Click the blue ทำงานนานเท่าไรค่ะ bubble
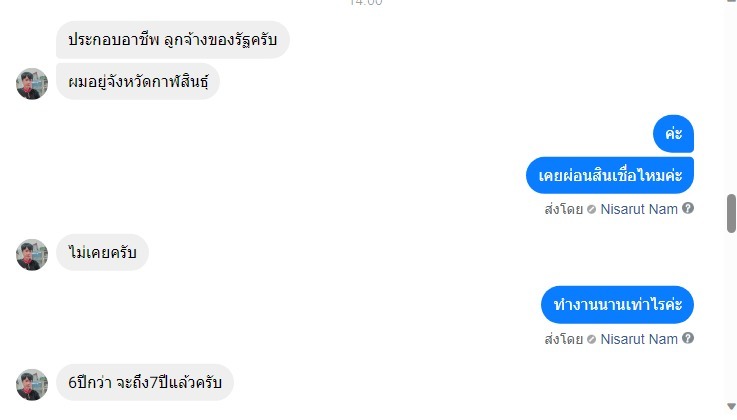 coord(617,305)
